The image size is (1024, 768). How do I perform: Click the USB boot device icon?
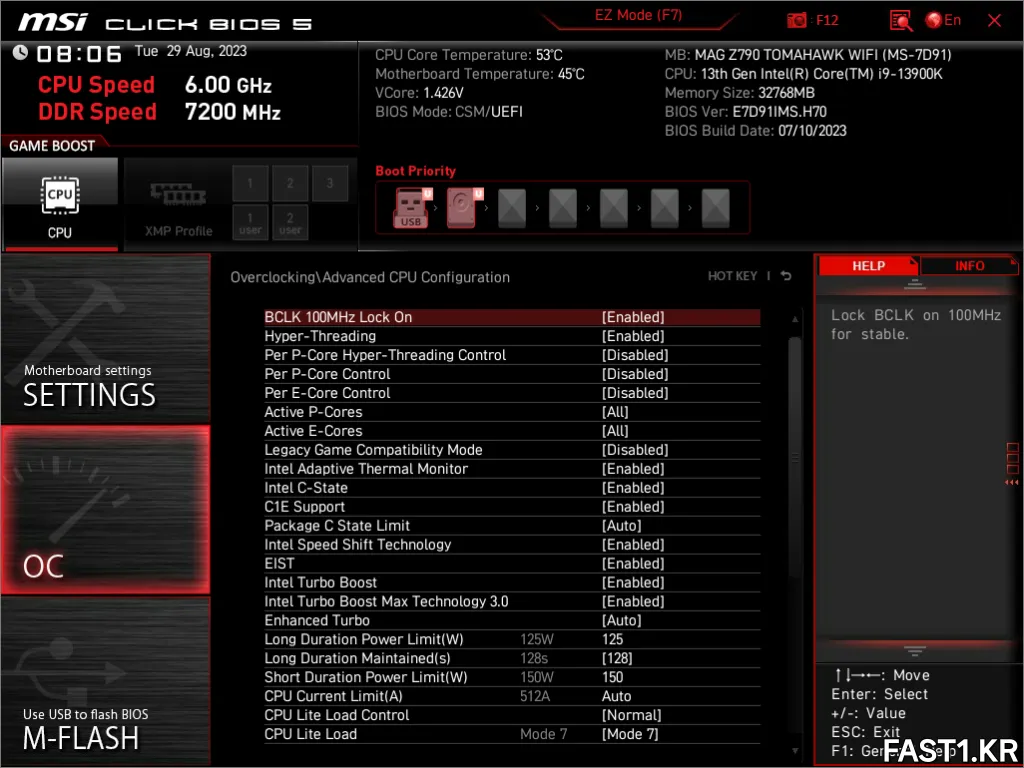tap(413, 208)
